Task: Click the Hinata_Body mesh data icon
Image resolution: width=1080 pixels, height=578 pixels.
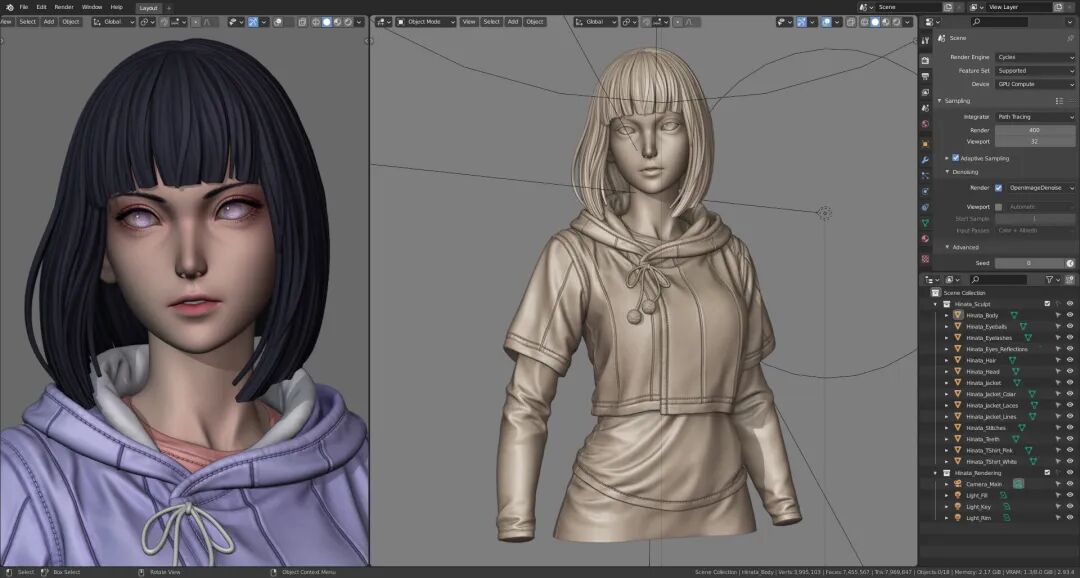Action: tap(1014, 316)
